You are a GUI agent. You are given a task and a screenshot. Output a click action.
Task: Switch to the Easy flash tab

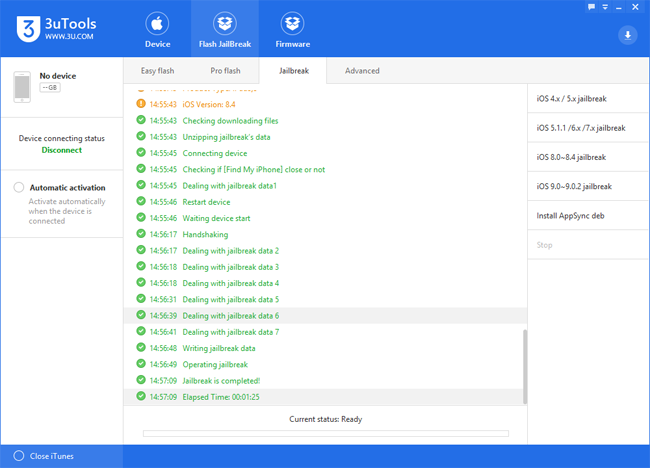[158, 71]
